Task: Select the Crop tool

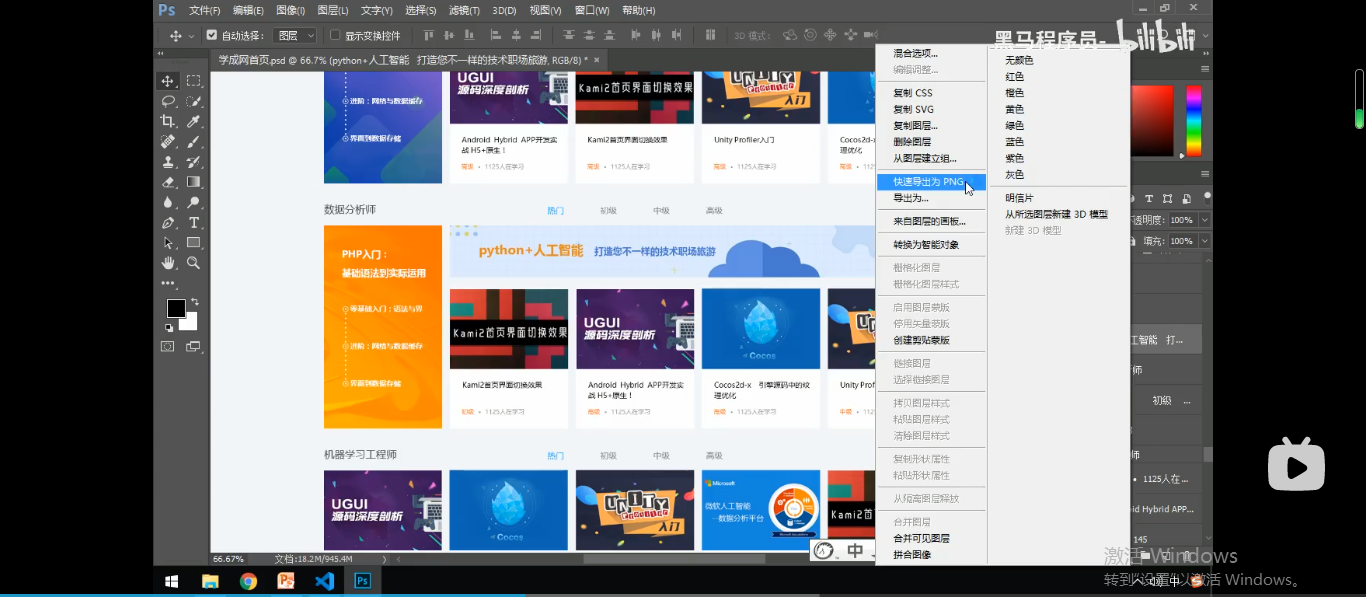Action: pos(168,121)
